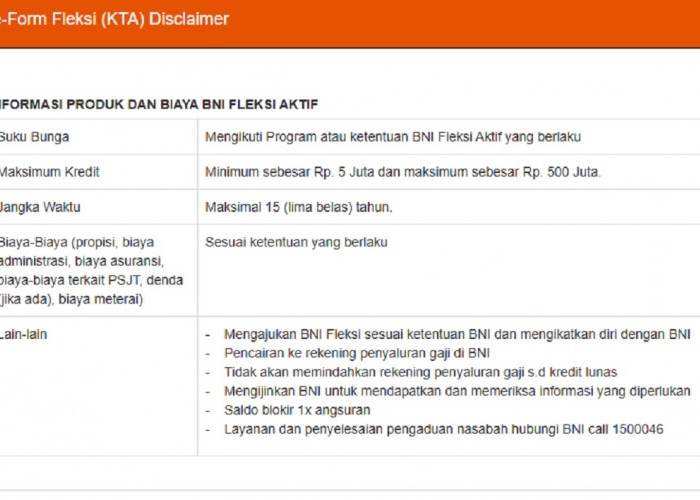The image size is (700, 500).
Task: Click the 'Suku Bunga' row label
Action: click(x=34, y=137)
